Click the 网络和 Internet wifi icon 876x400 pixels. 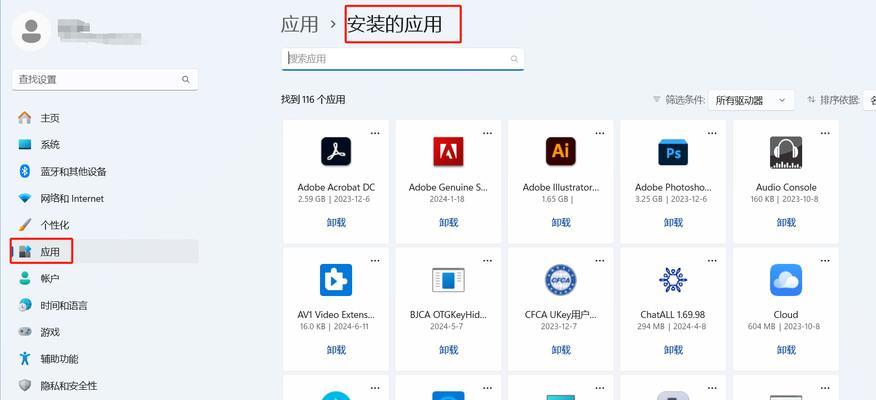(25, 198)
